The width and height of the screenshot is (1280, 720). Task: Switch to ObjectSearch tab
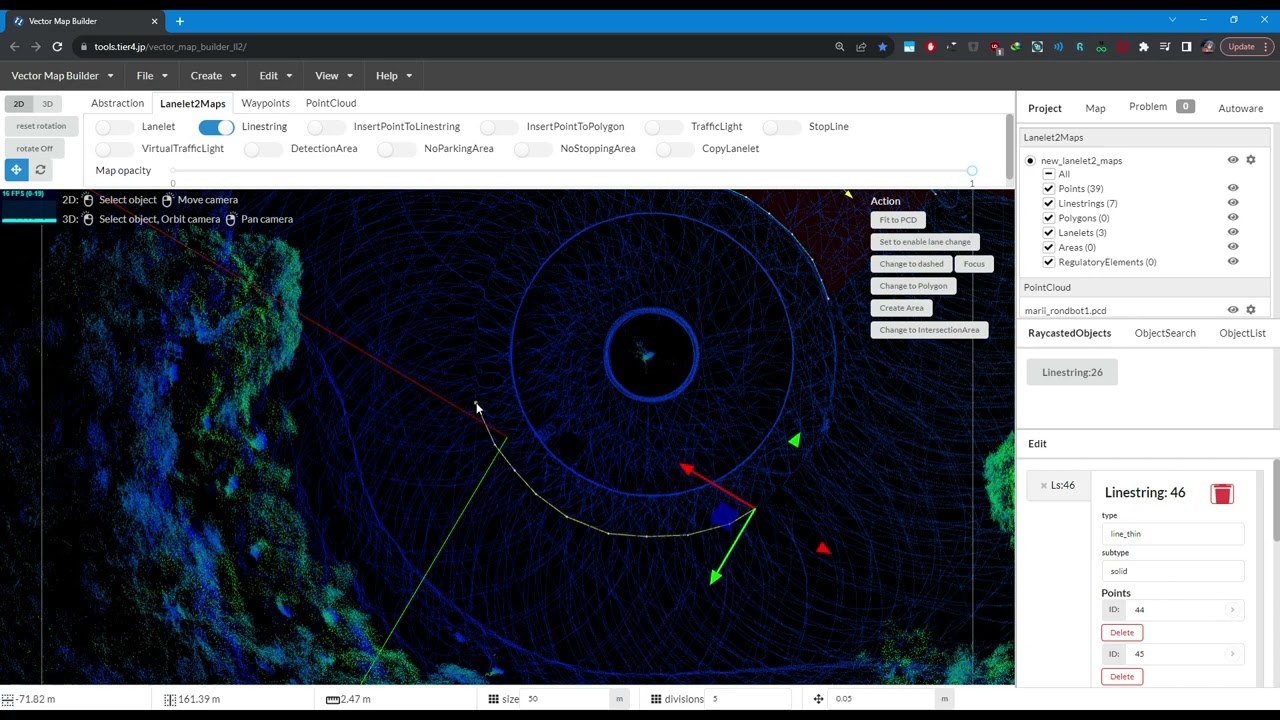point(1165,333)
